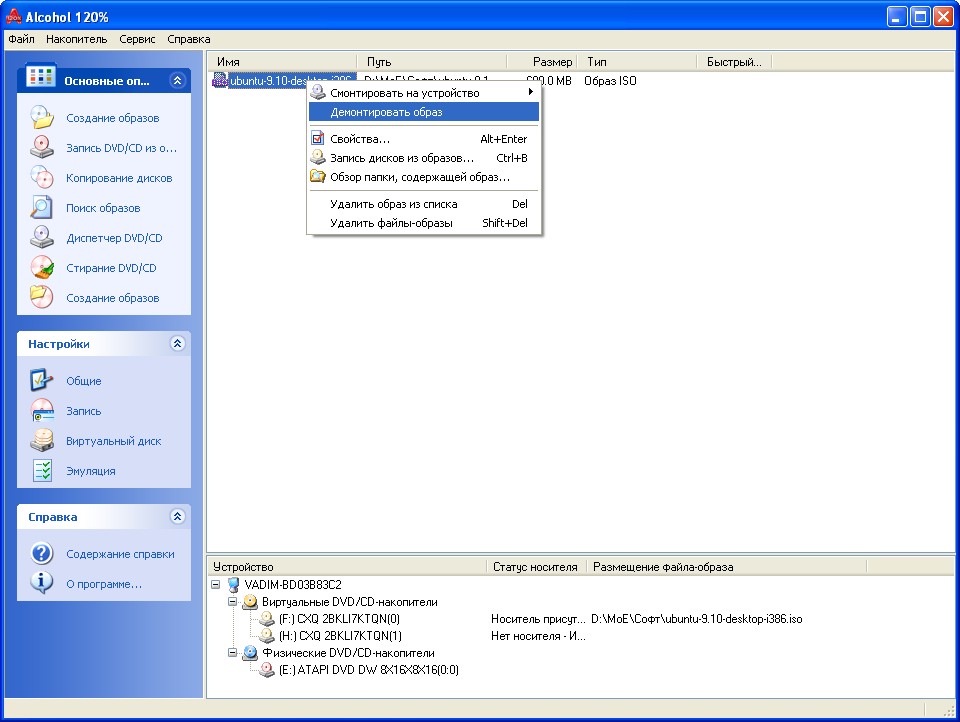Image resolution: width=960 pixels, height=722 pixels.
Task: Open the Сервис menu
Action: pos(137,39)
